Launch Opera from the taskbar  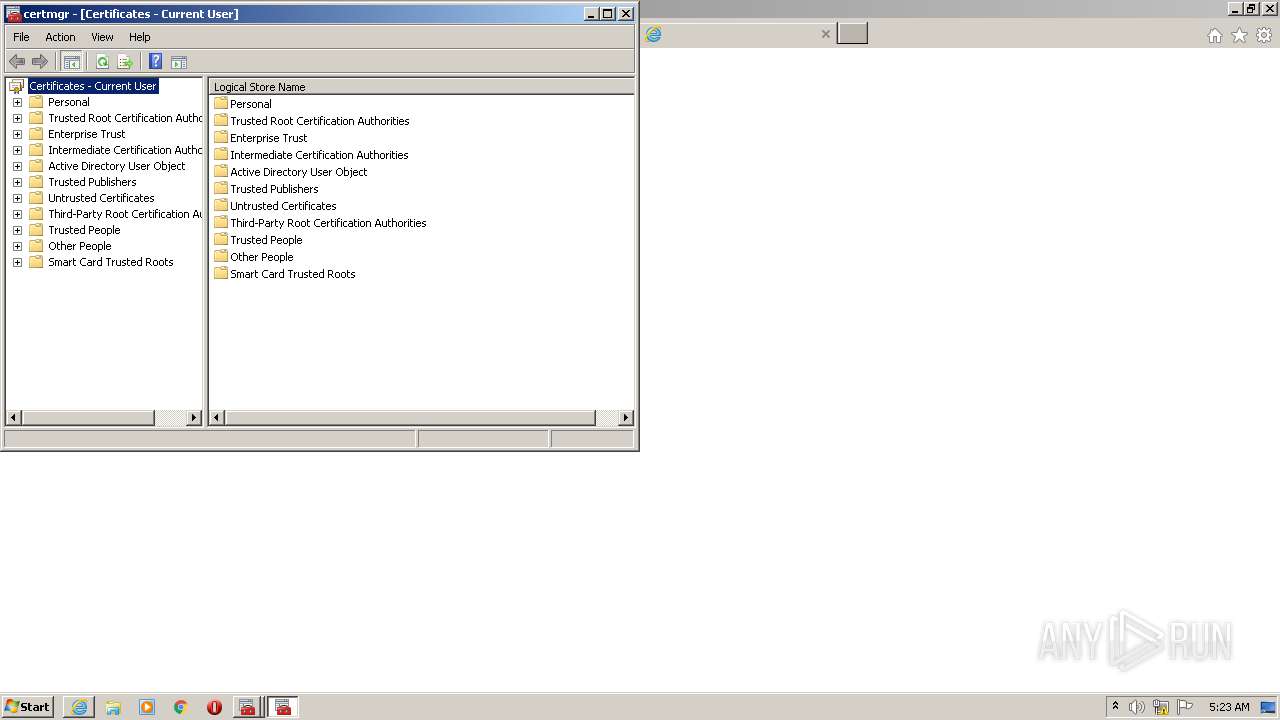point(214,707)
